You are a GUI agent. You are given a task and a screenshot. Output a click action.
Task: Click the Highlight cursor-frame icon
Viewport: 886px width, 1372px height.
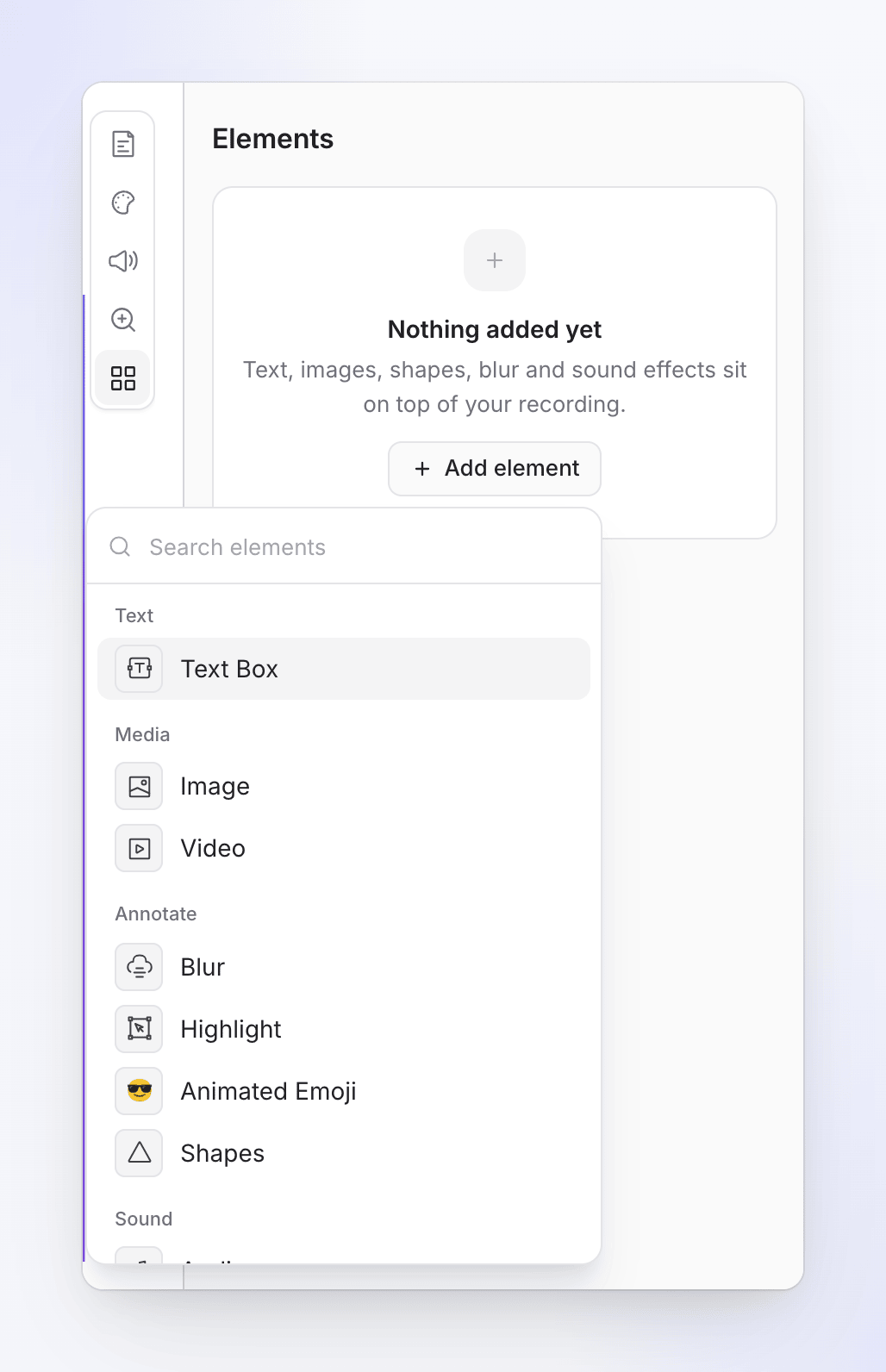[139, 1029]
